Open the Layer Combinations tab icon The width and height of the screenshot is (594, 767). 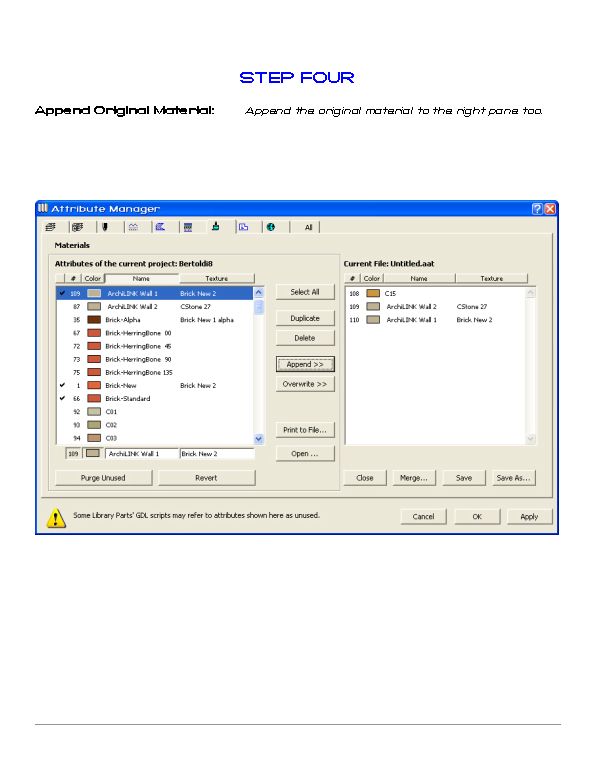pyautogui.click(x=77, y=227)
